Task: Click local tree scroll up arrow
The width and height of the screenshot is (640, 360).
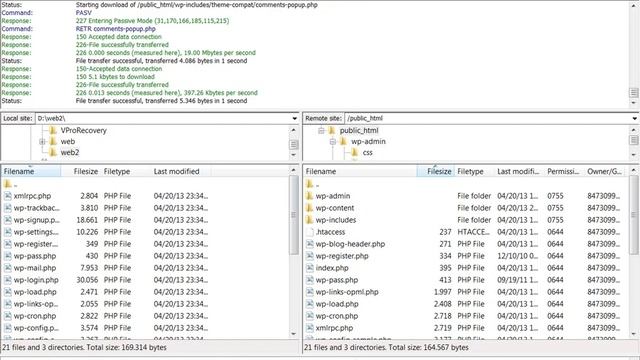Action: pyautogui.click(x=293, y=130)
